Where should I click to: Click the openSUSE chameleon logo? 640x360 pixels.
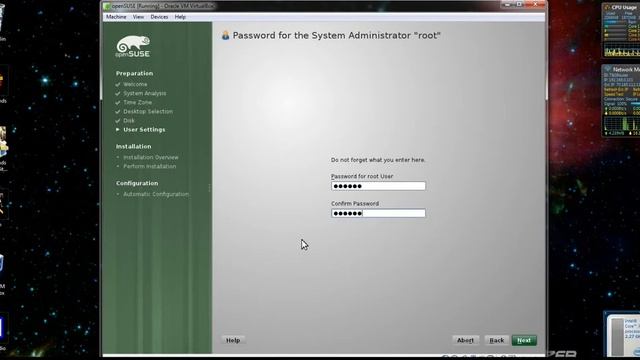tap(133, 47)
